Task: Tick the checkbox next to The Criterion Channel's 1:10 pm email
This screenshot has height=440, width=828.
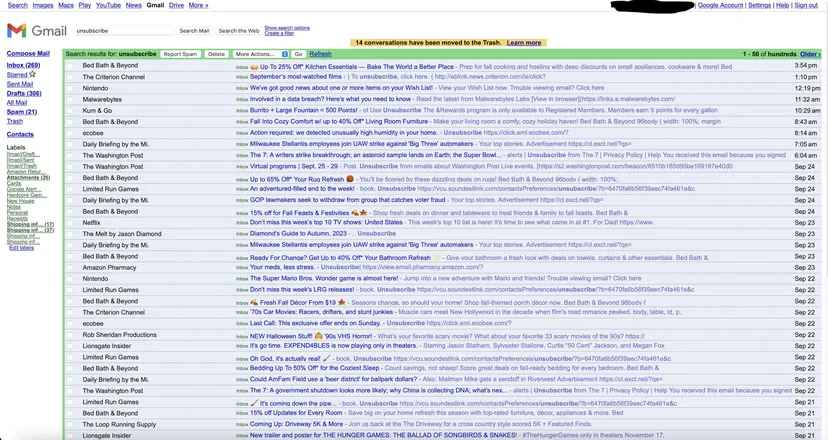Action: pos(70,77)
